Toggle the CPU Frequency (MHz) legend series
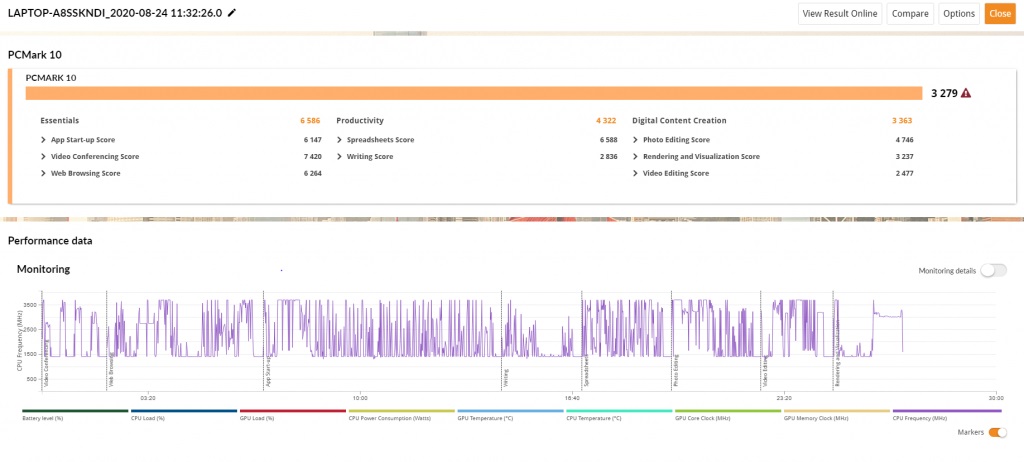1024x462 pixels. point(946,414)
